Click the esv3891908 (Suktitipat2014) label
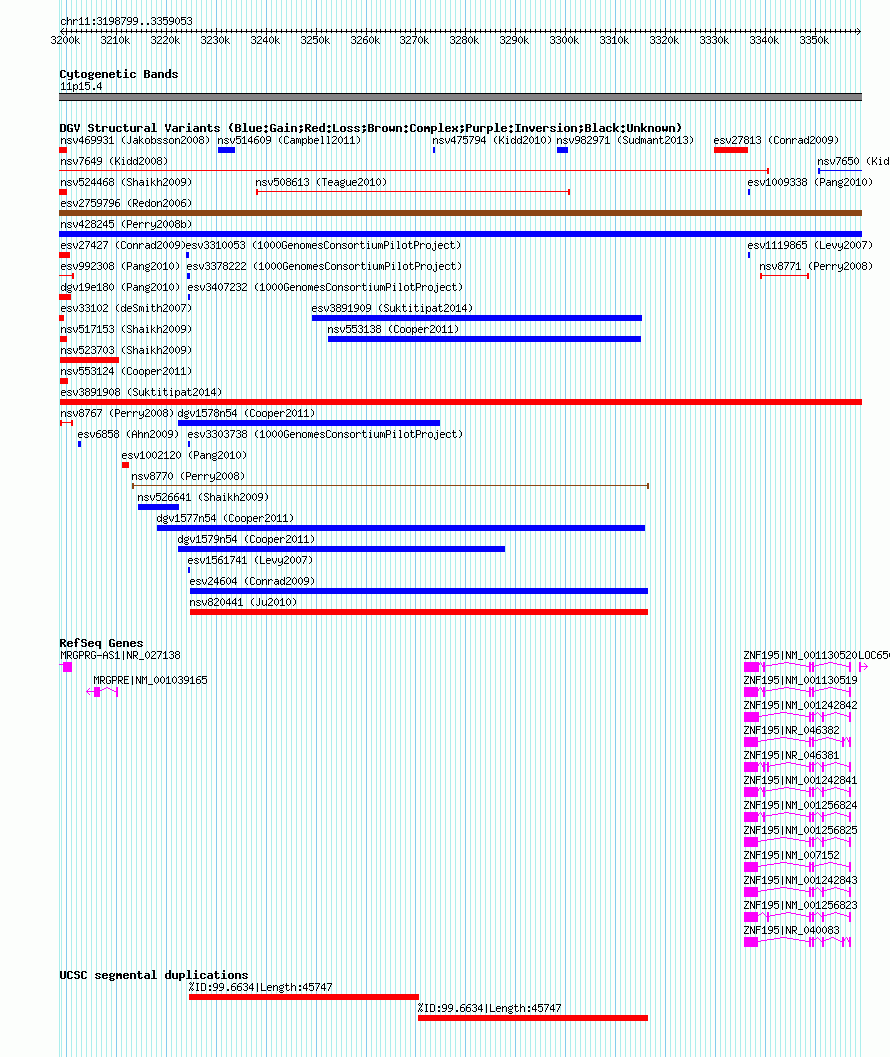The height and width of the screenshot is (1057, 890). pyautogui.click(x=141, y=392)
